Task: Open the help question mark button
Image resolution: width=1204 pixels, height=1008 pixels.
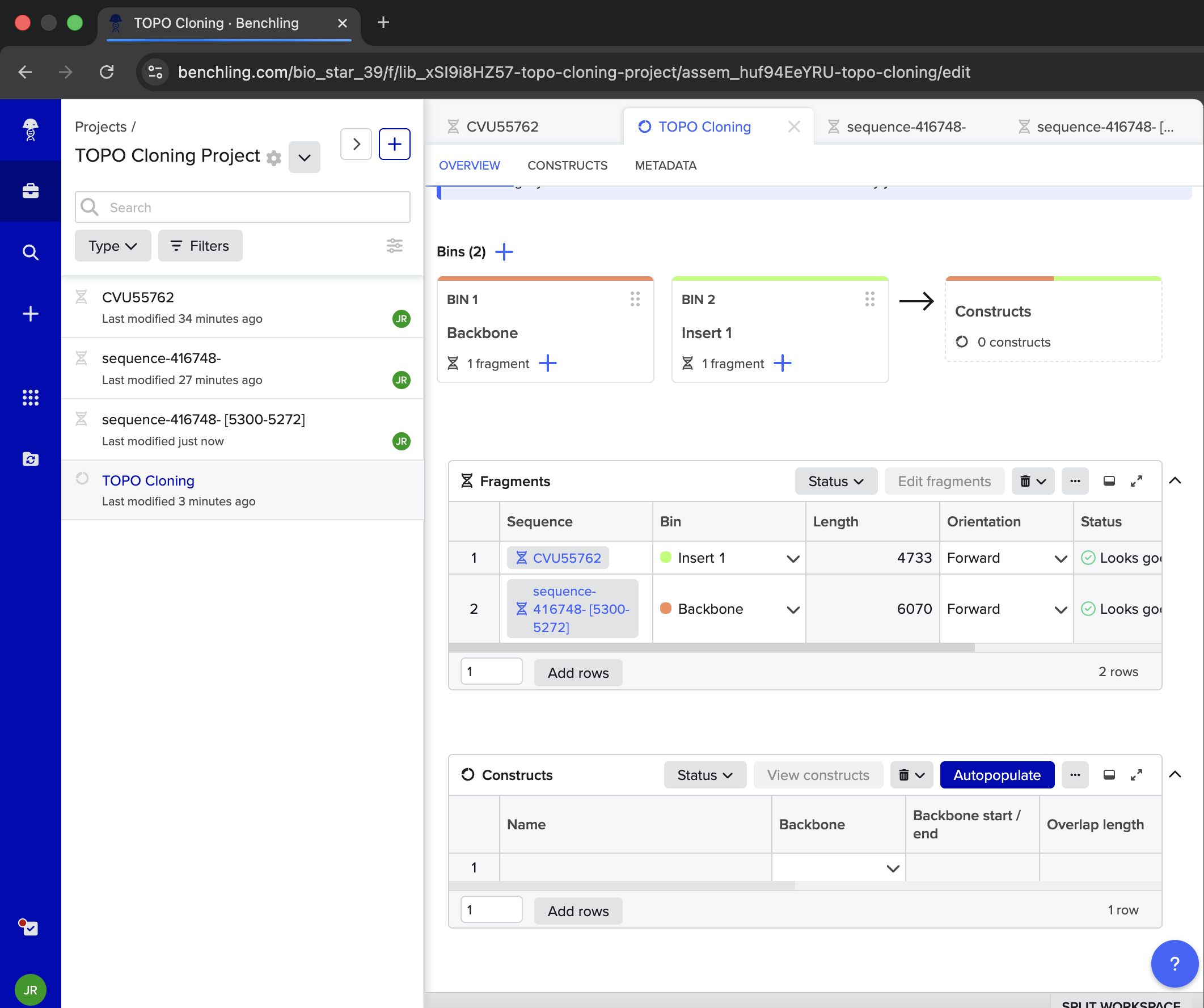Action: 1174,963
